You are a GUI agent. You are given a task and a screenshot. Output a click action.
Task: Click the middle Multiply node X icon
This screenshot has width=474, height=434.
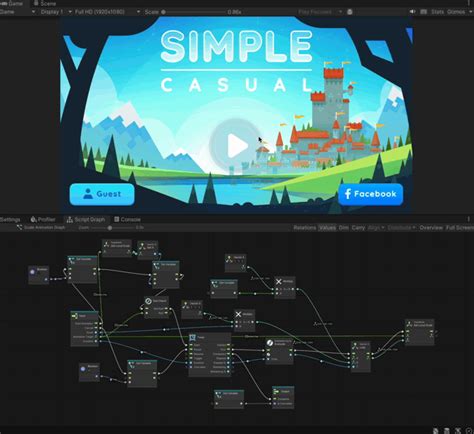pos(238,314)
